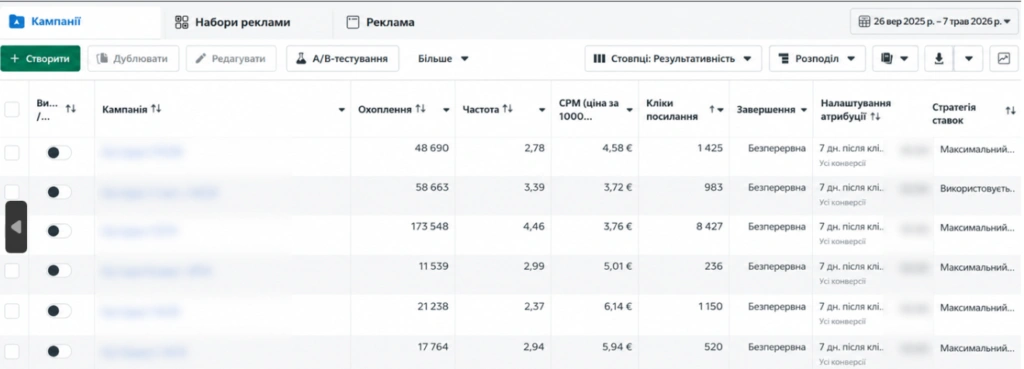The height and width of the screenshot is (369, 1024).
Task: Expand the Більше menu
Action: pos(443,59)
